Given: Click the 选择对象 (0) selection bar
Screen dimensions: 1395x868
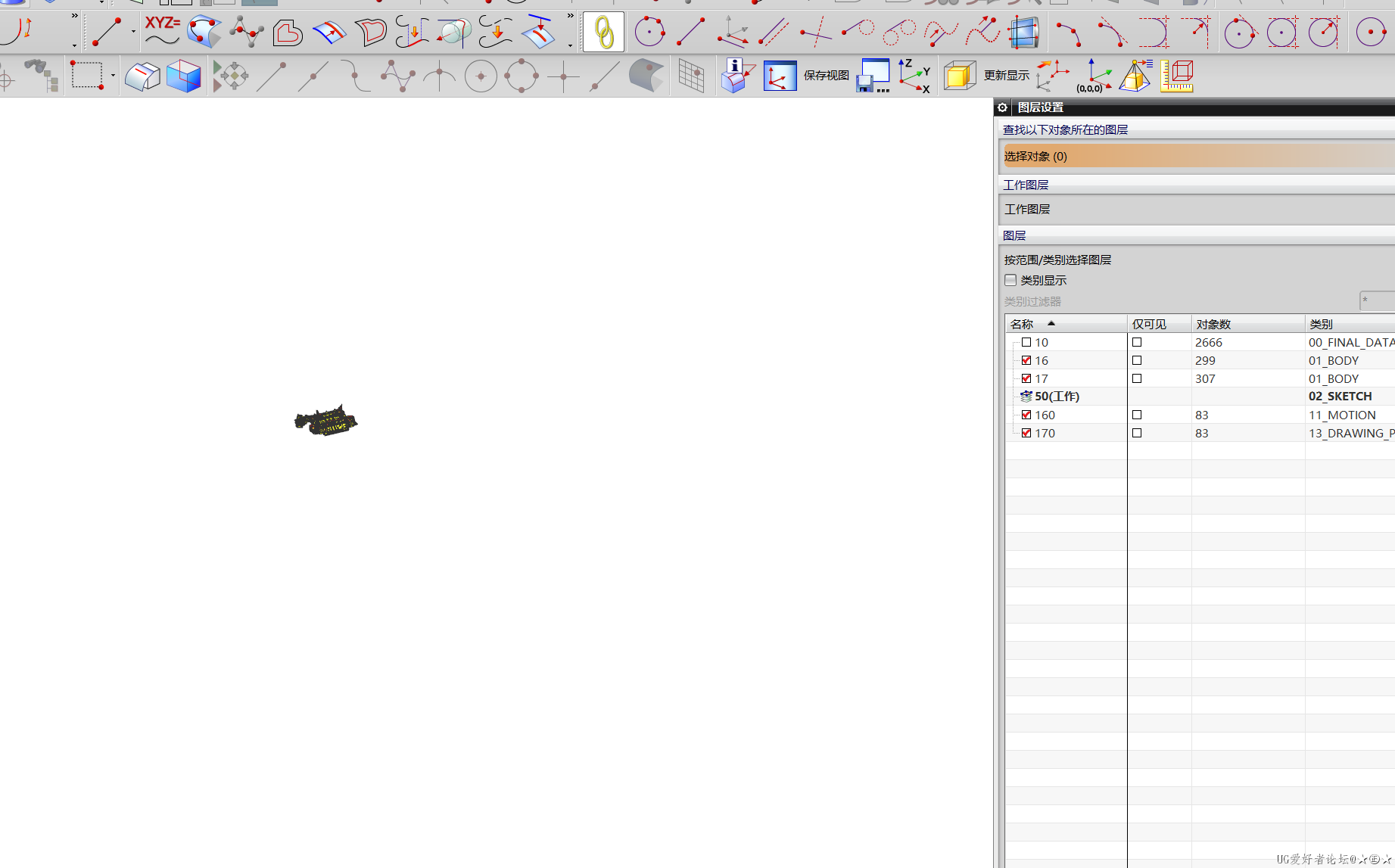Looking at the screenshot, I should tap(1198, 157).
